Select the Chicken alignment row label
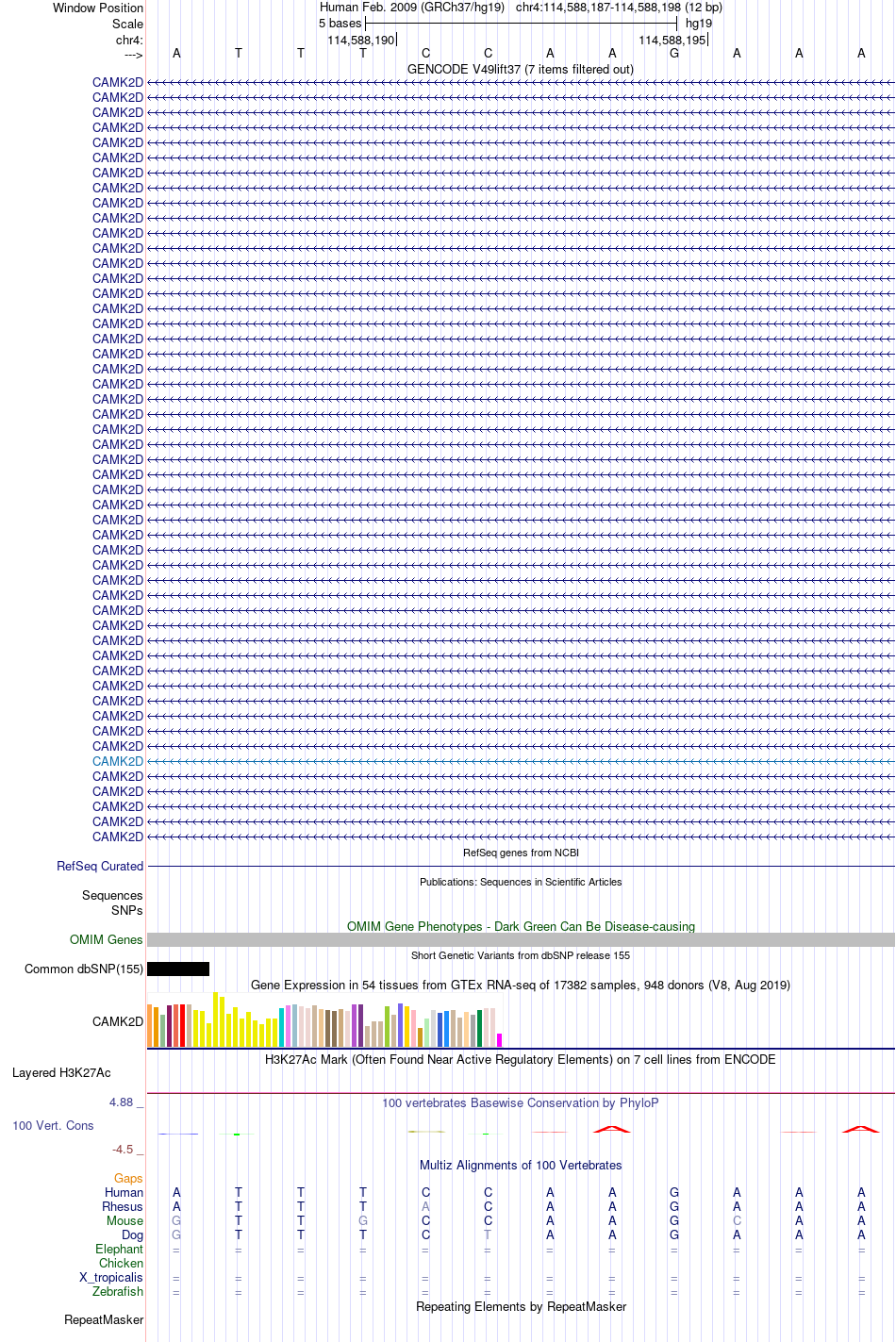This screenshot has height=1342, width=896. [x=121, y=1264]
